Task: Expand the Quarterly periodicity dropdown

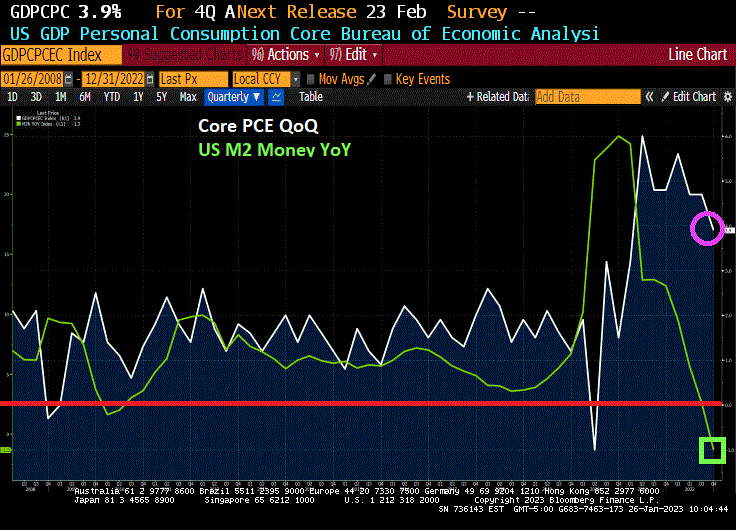Action: (233, 97)
